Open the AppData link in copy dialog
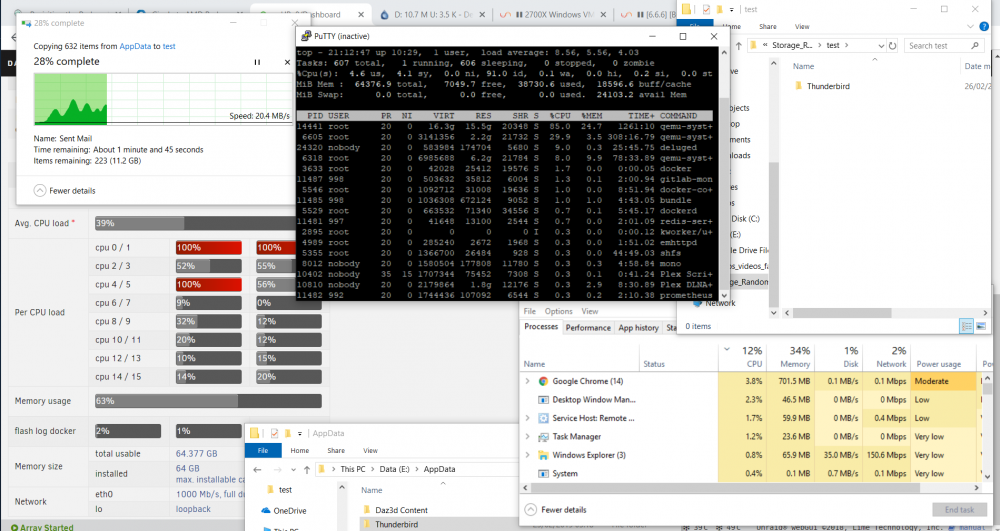This screenshot has height=531, width=1000. (135, 46)
